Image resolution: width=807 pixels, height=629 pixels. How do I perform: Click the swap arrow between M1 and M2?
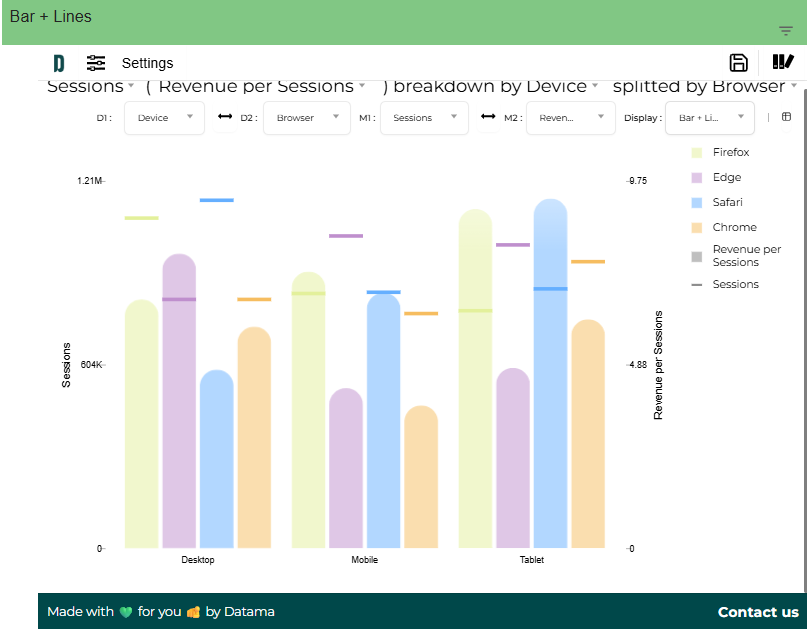(x=489, y=117)
